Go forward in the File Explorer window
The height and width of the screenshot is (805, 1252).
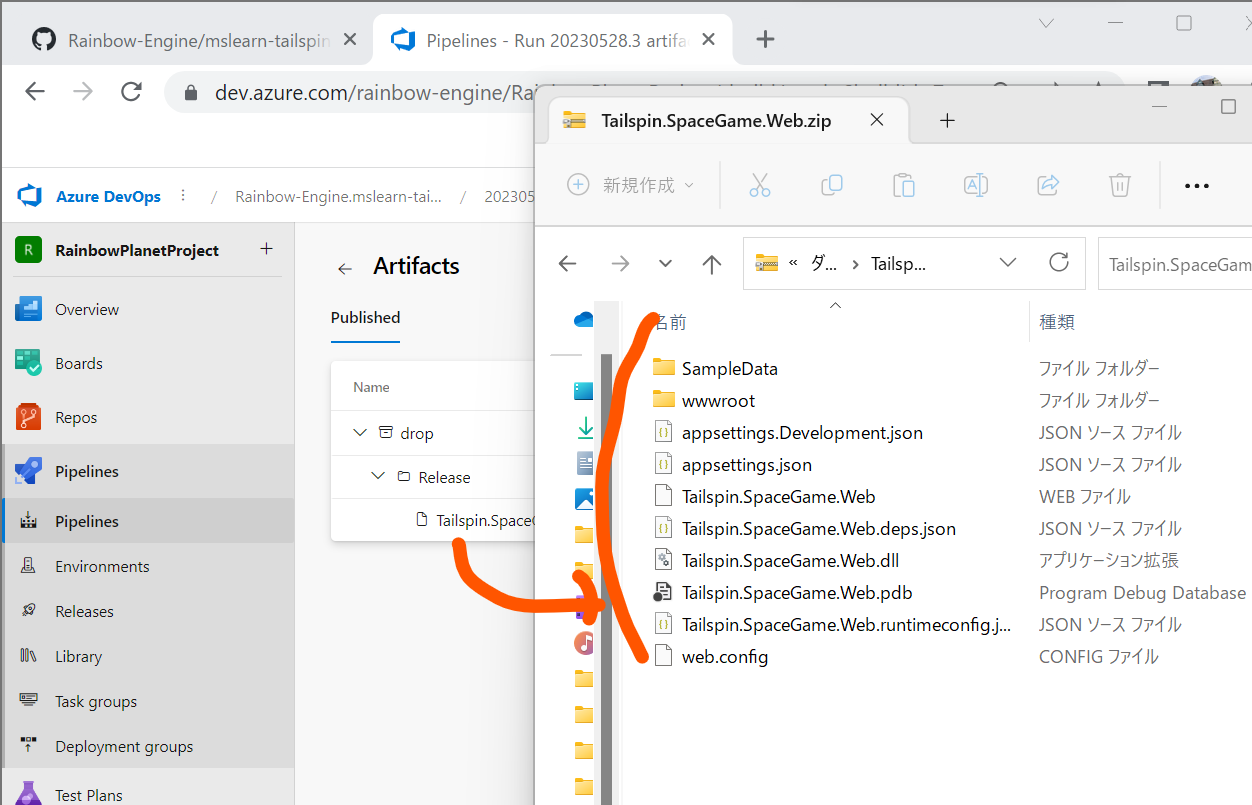[620, 263]
